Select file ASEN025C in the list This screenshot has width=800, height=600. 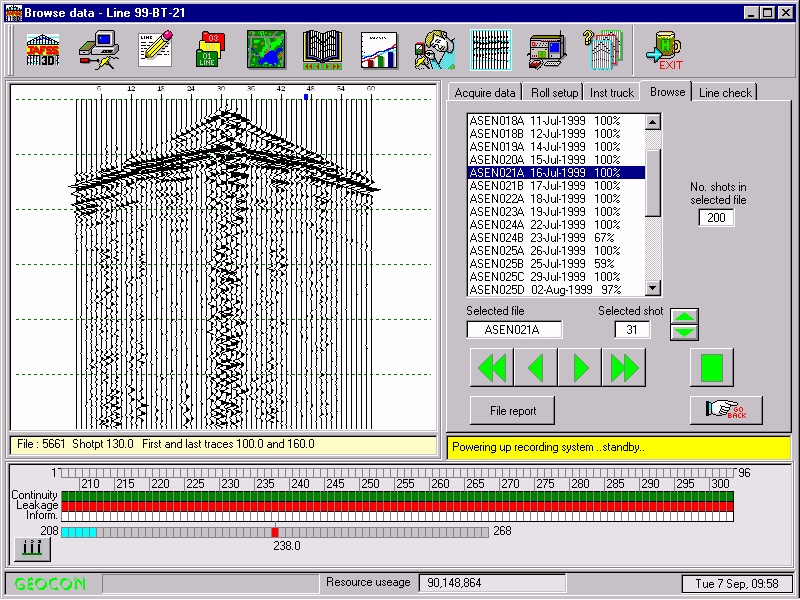pos(556,277)
